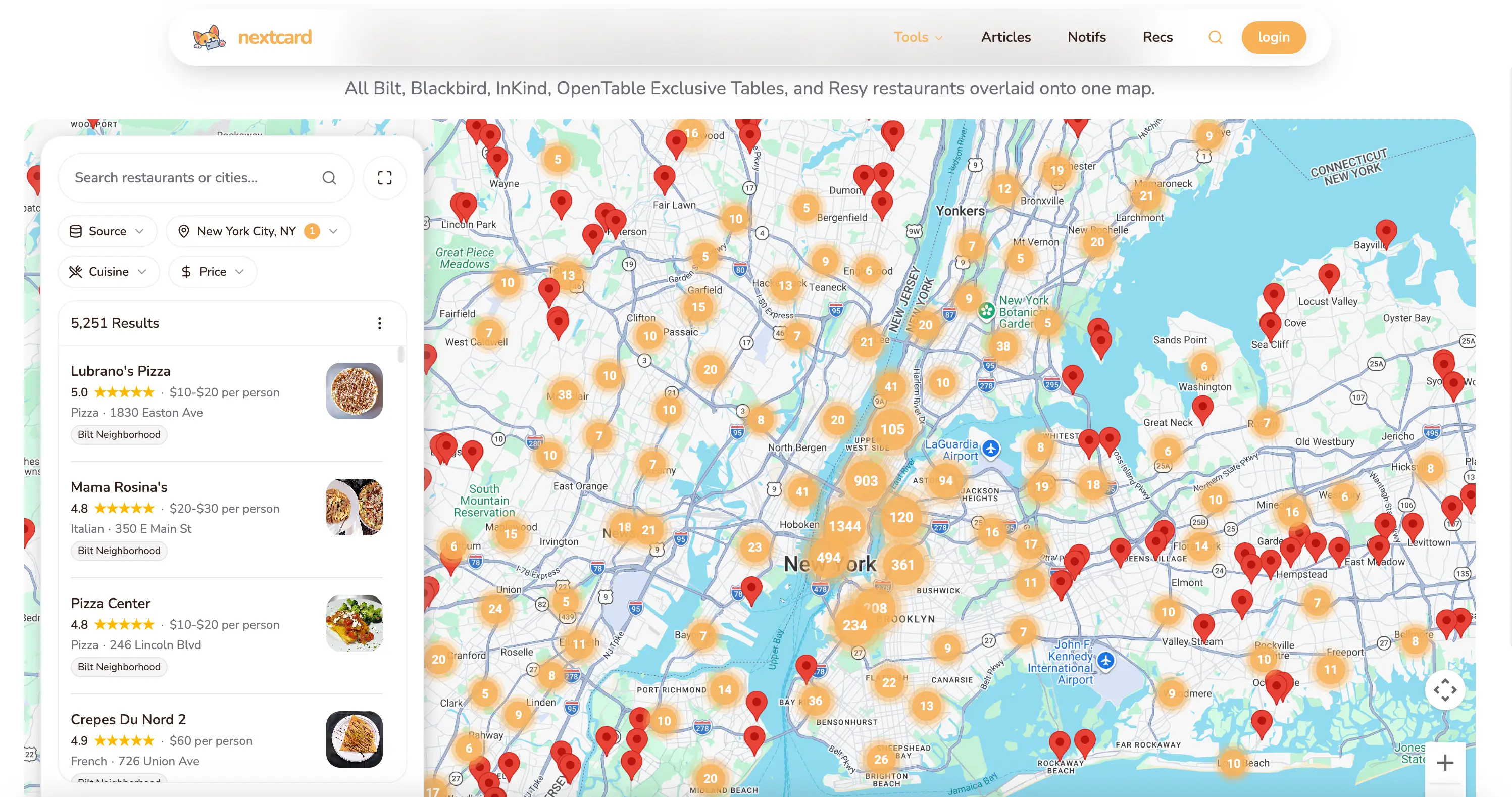
Task: Expand the New York City, NY location dropdown
Action: click(x=258, y=231)
